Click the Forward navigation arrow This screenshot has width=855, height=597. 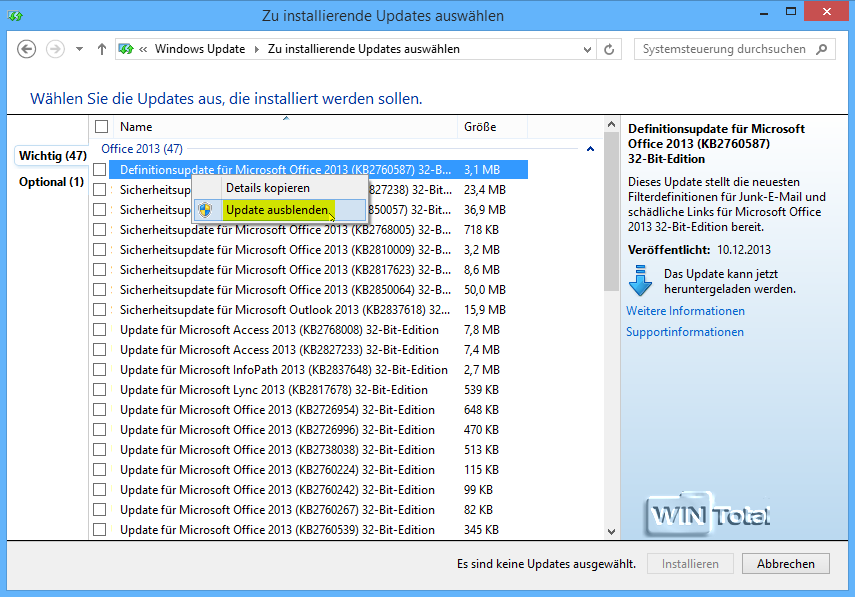[x=55, y=49]
